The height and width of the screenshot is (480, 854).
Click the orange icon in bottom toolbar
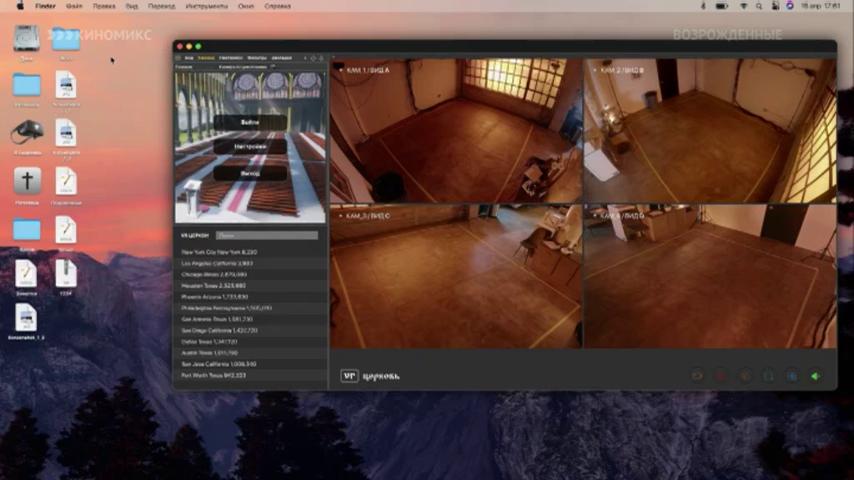point(745,376)
